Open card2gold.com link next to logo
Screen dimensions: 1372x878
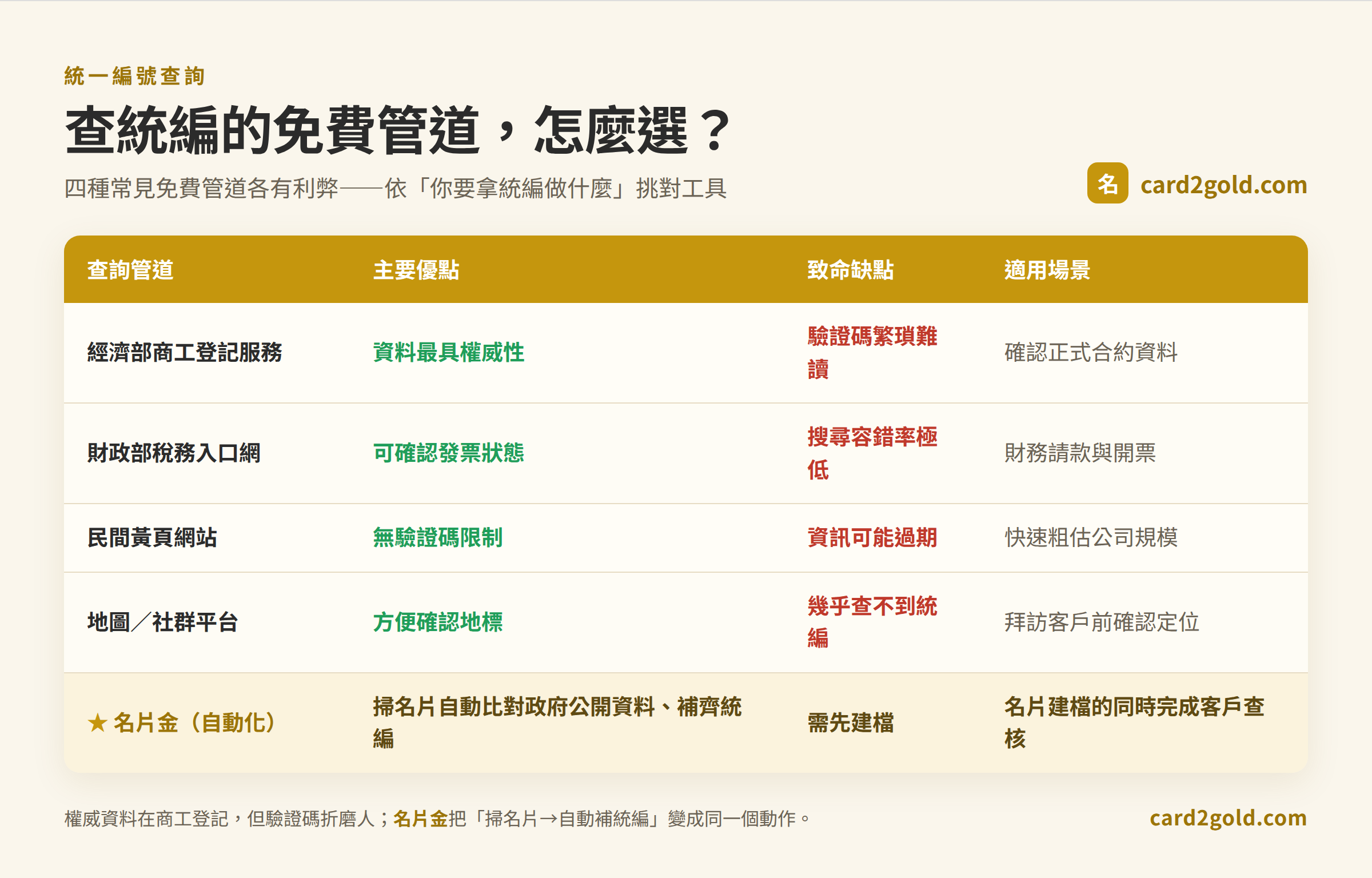pos(1223,185)
